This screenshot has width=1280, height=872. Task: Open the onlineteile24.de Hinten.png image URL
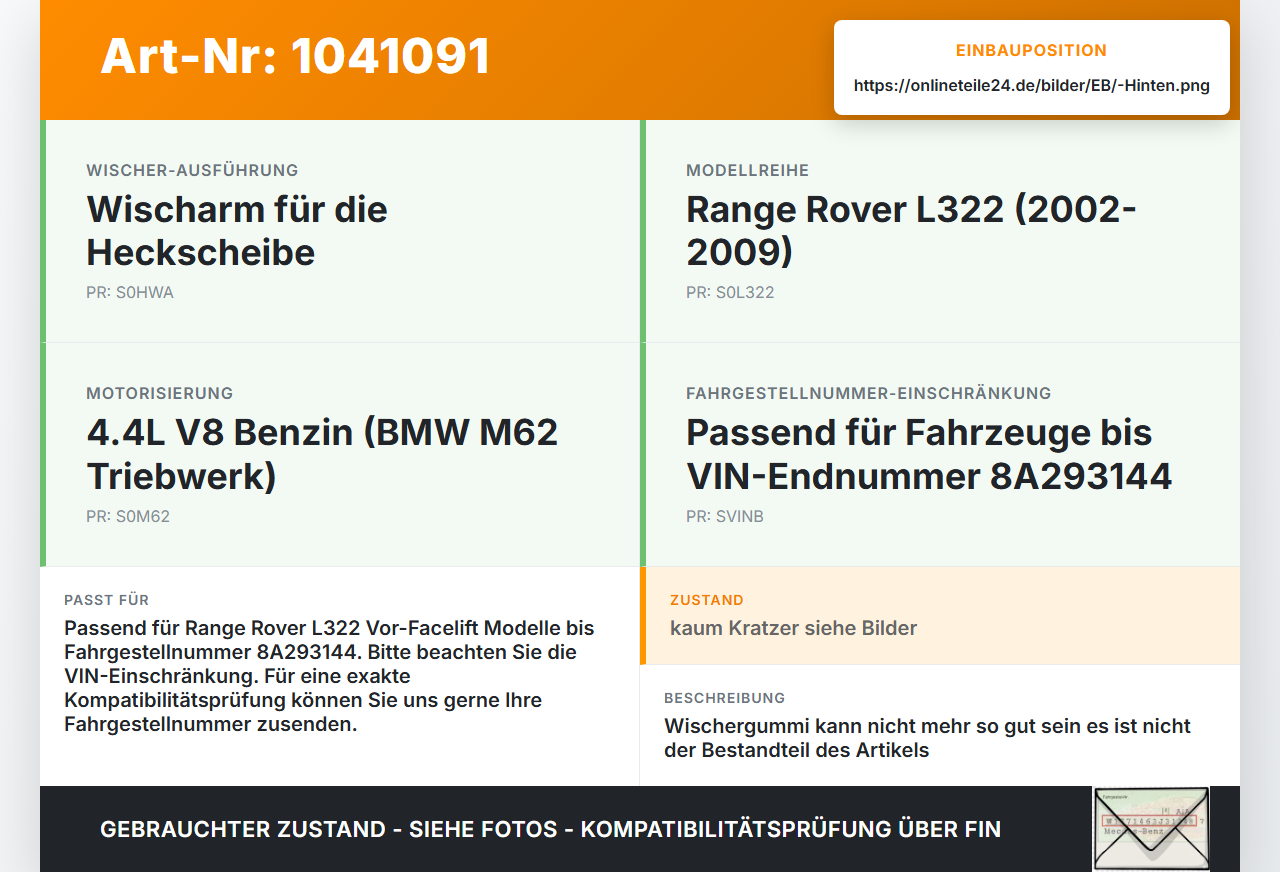[x=1032, y=86]
